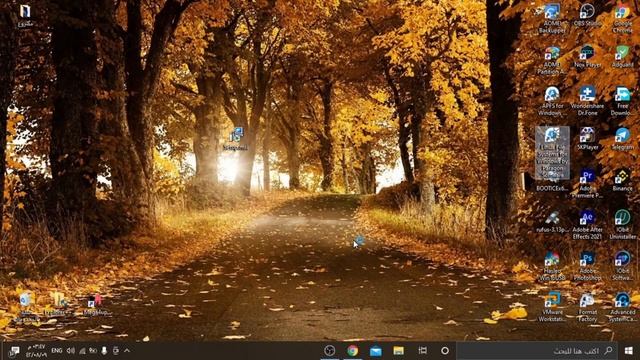Open network status from system tray
Image resolution: width=640 pixels, height=360 pixels.
coord(82,351)
